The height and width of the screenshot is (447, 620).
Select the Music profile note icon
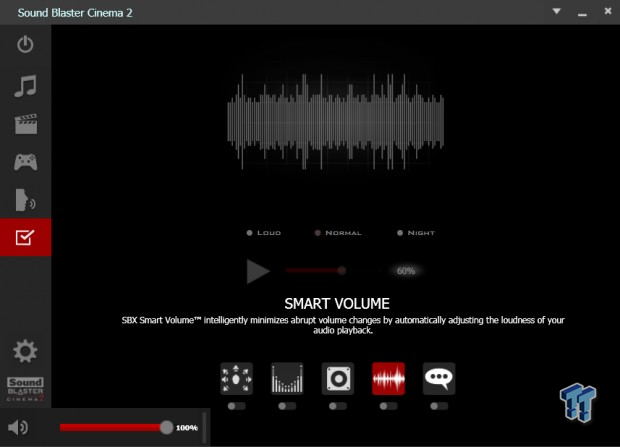coord(25,86)
